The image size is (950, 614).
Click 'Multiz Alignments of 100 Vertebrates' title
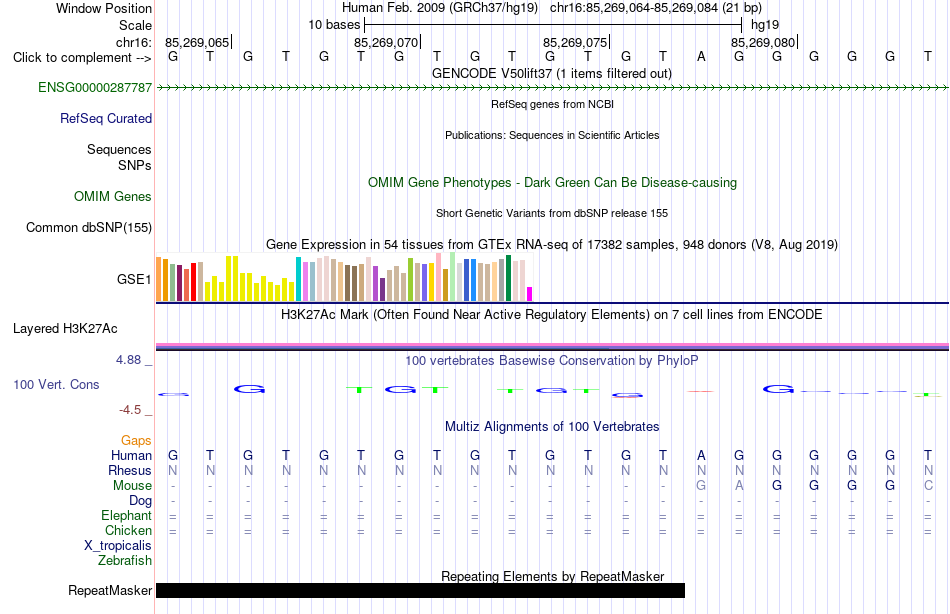click(x=552, y=427)
